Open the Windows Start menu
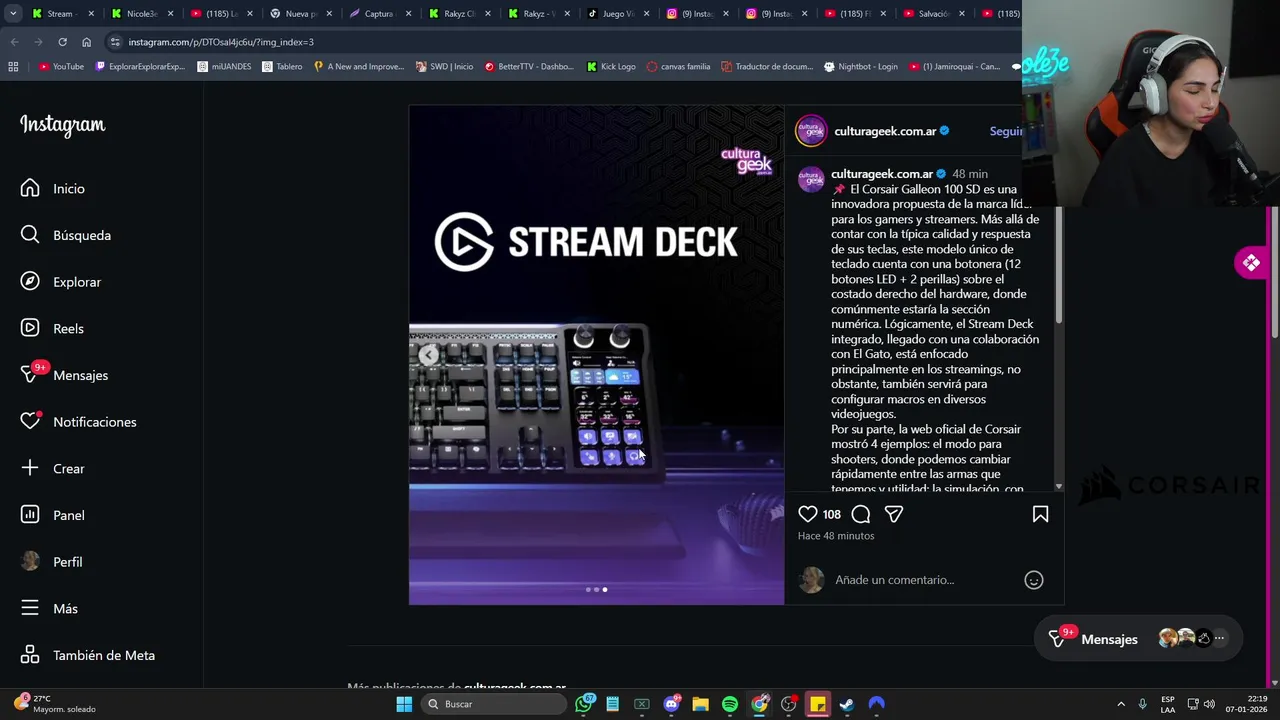Screen dimensions: 1280x720 [x=404, y=704]
